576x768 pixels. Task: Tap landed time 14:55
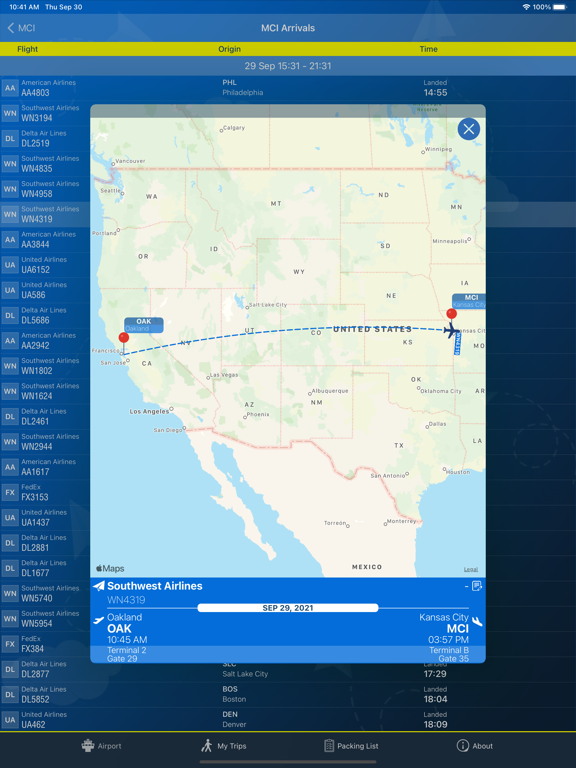[435, 93]
